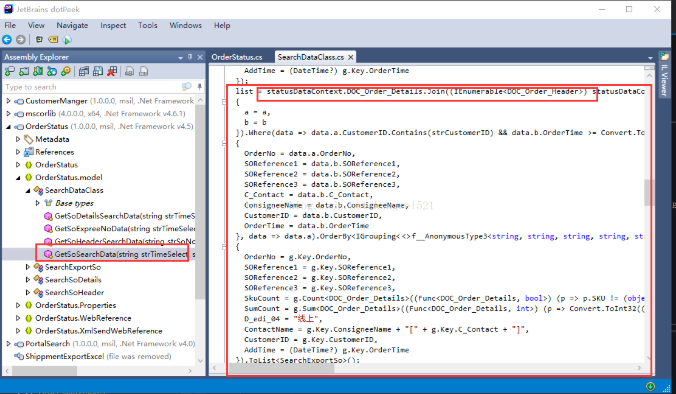Click Open assembly list icon
This screenshot has height=394, width=676.
click(84, 71)
